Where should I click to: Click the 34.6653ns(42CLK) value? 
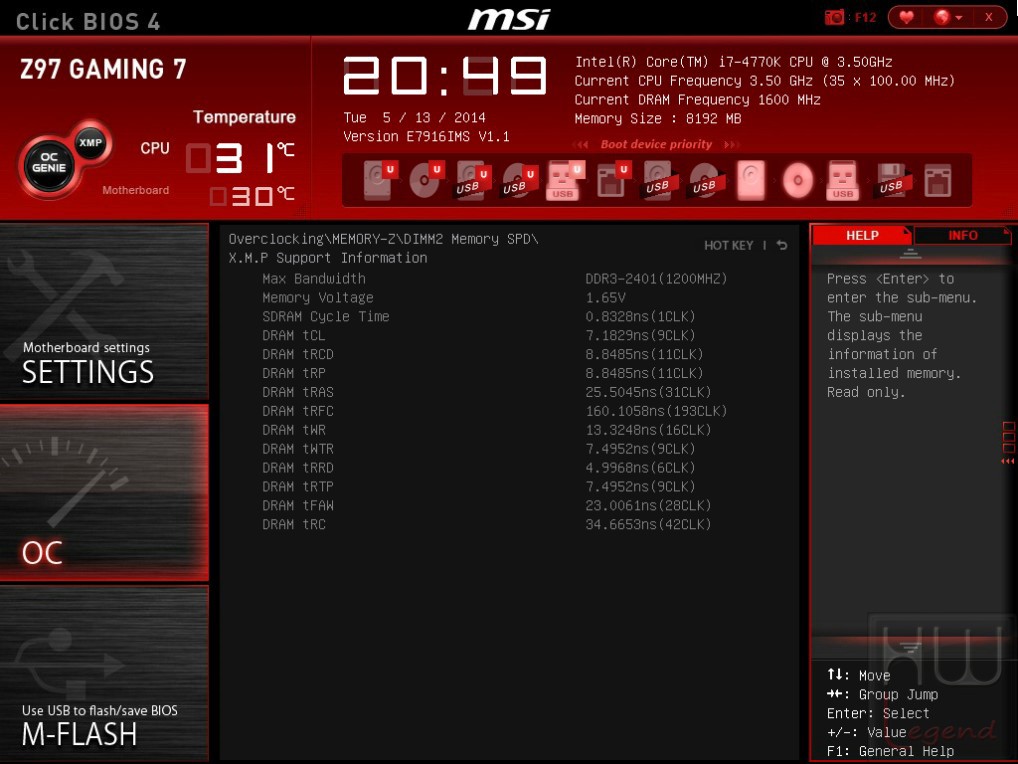(648, 523)
